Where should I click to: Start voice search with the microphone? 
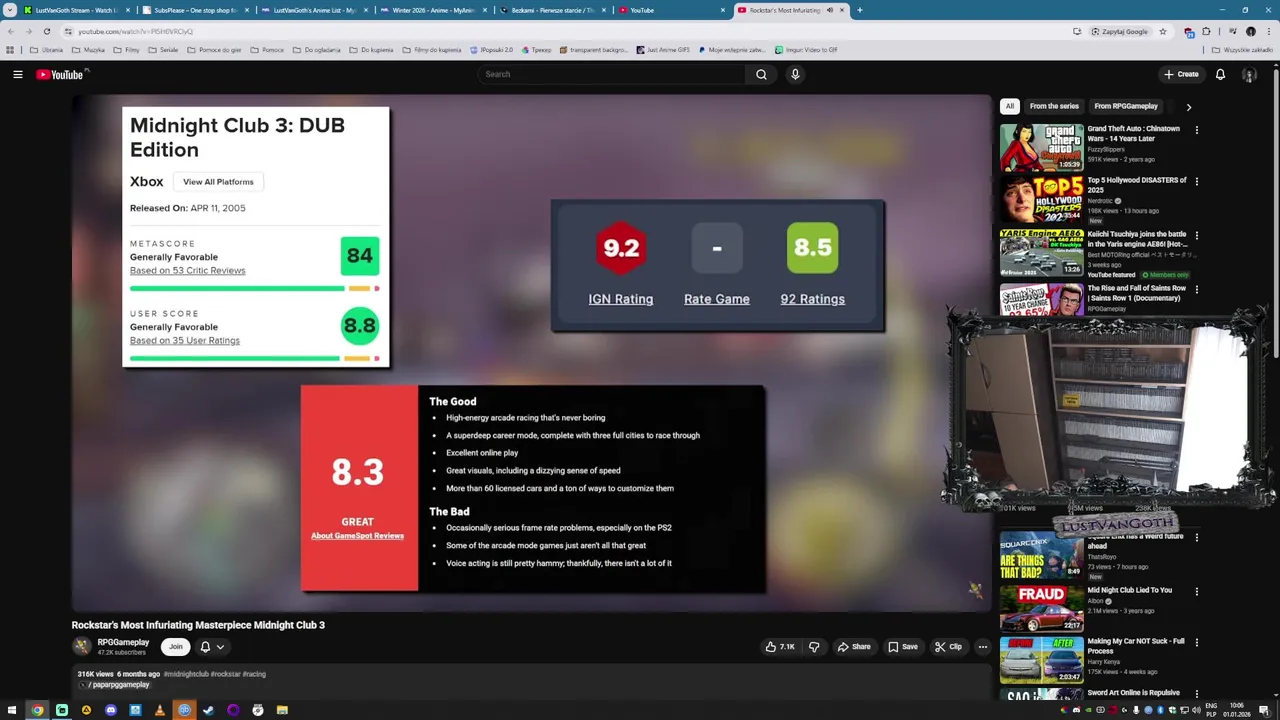[795, 74]
